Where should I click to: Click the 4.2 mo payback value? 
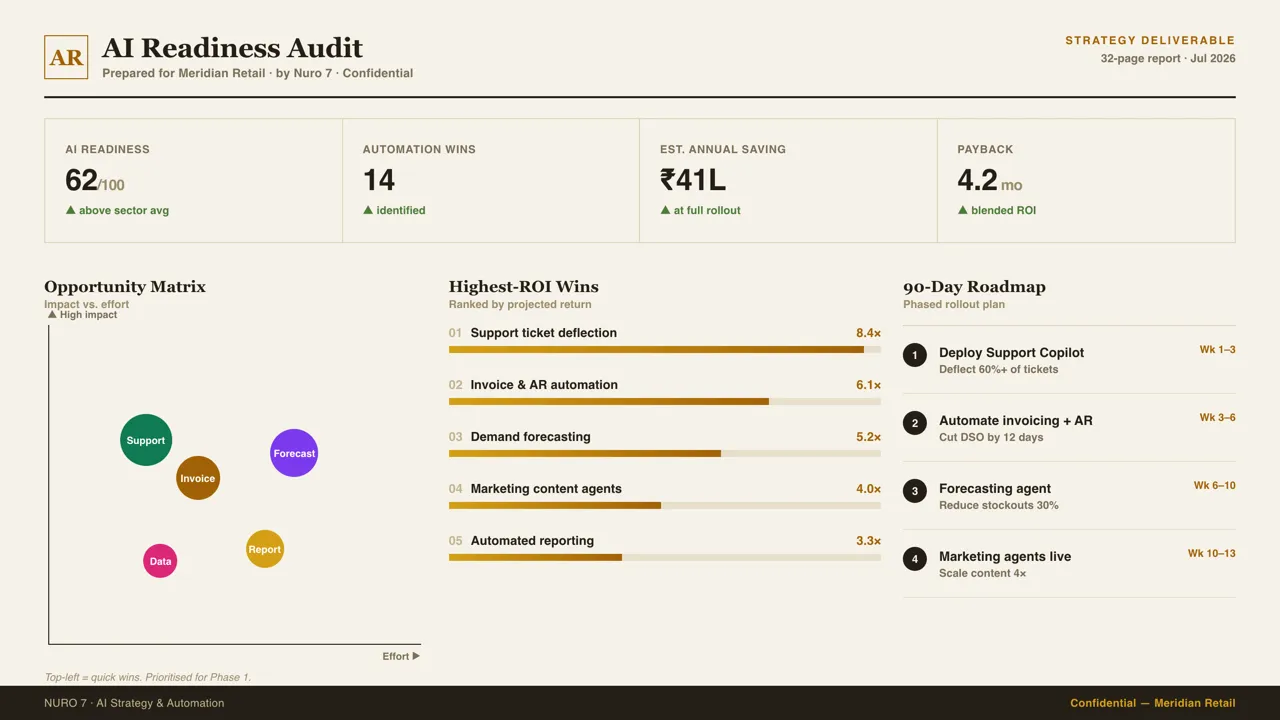(x=990, y=180)
